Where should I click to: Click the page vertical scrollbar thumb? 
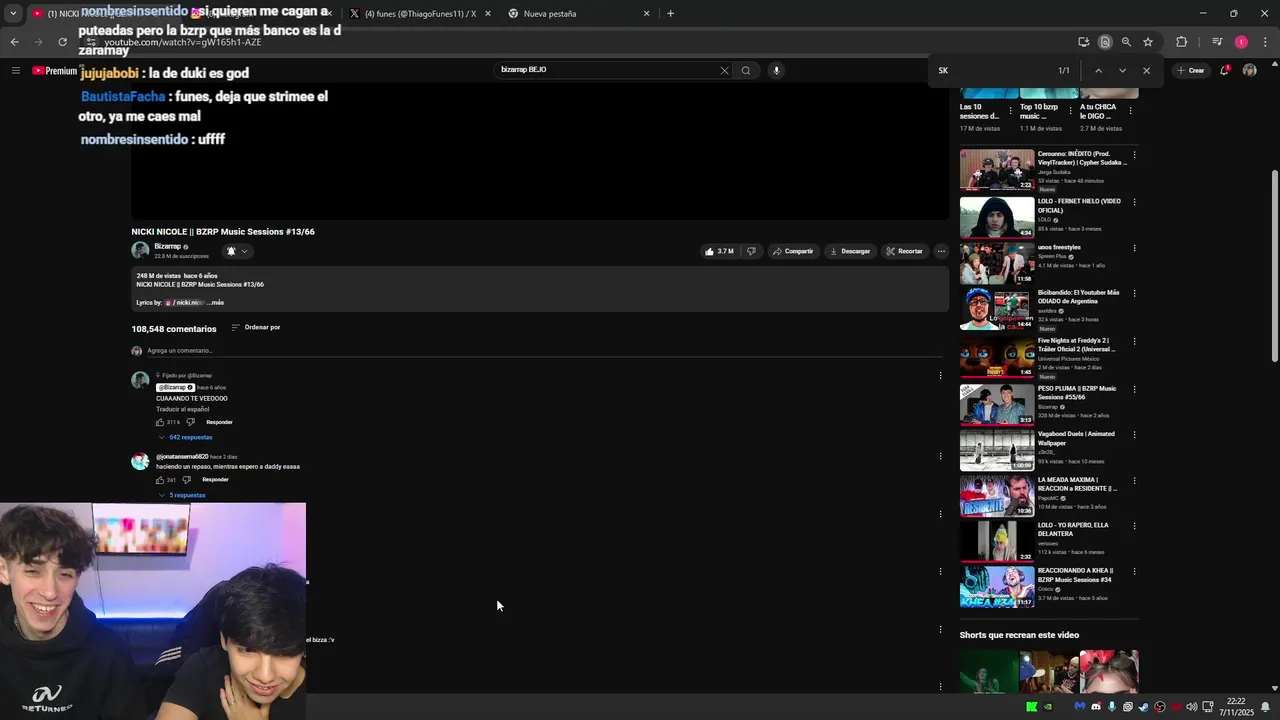[1274, 265]
